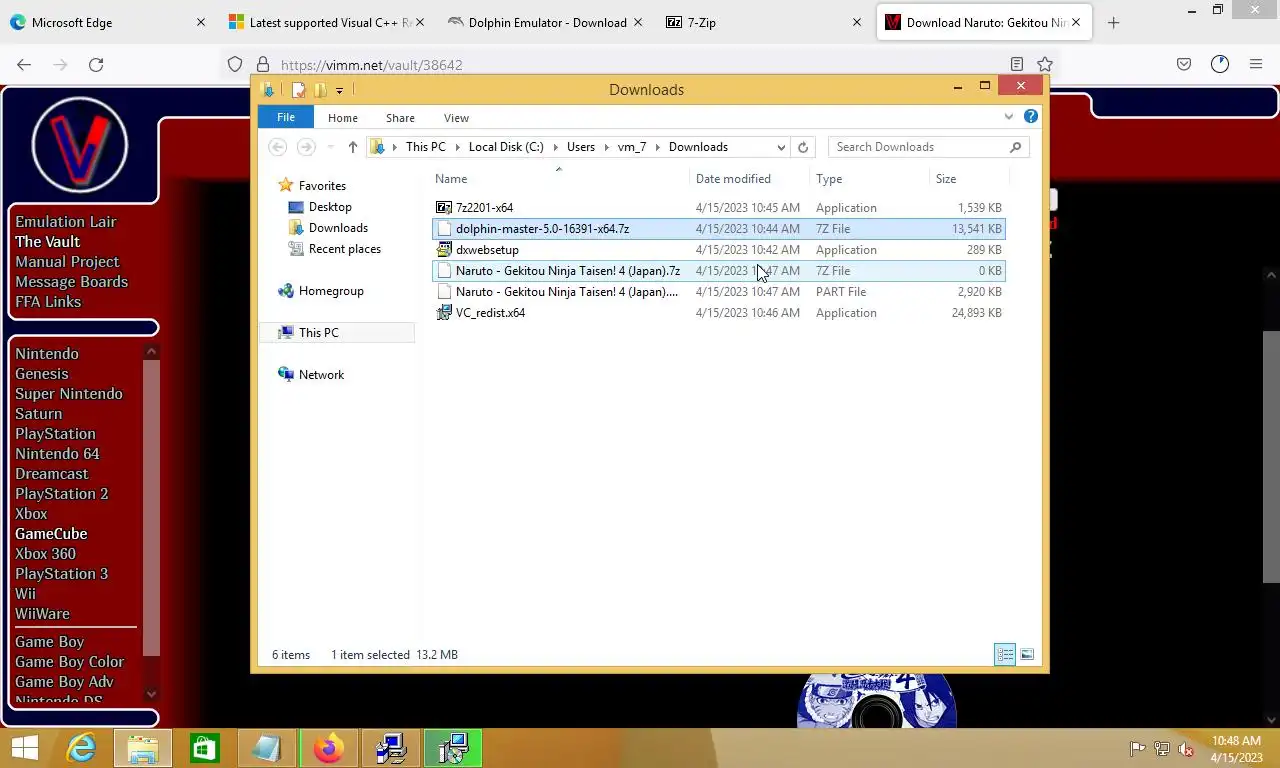
Task: Go up one folder level
Action: [352, 147]
